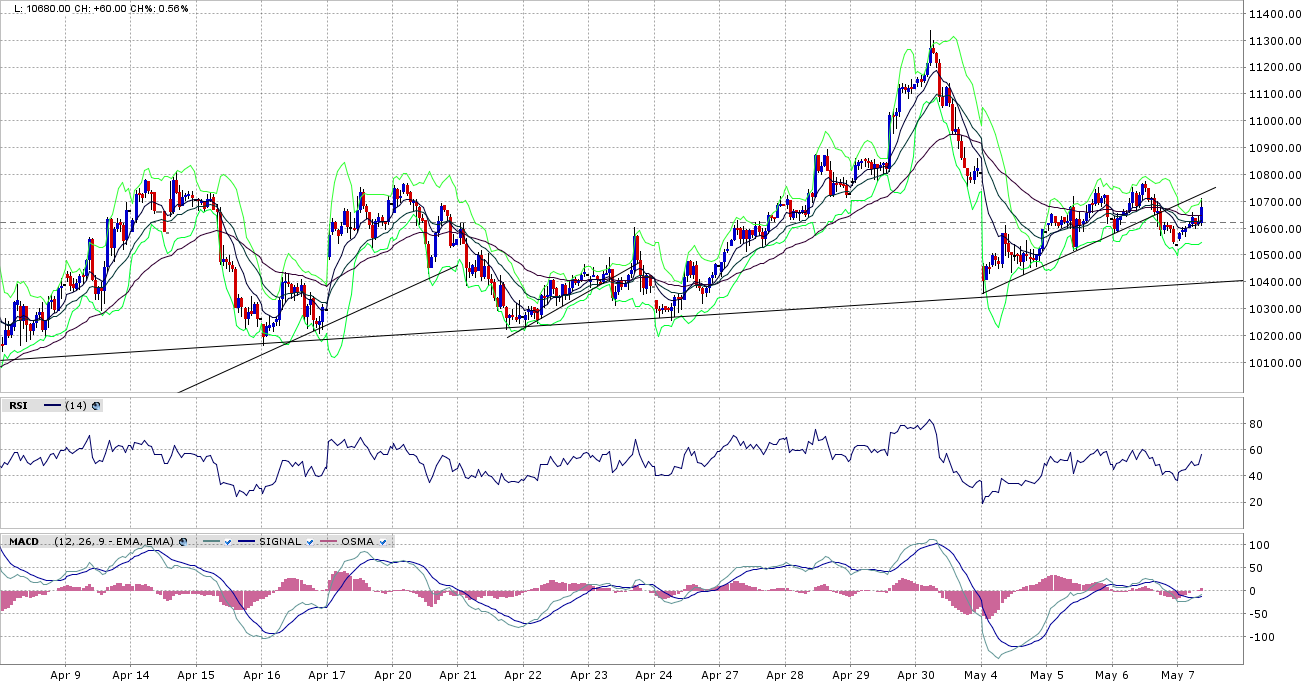Click the OSMA pink line color swatch
This screenshot has height=689, width=1310.
(328, 541)
